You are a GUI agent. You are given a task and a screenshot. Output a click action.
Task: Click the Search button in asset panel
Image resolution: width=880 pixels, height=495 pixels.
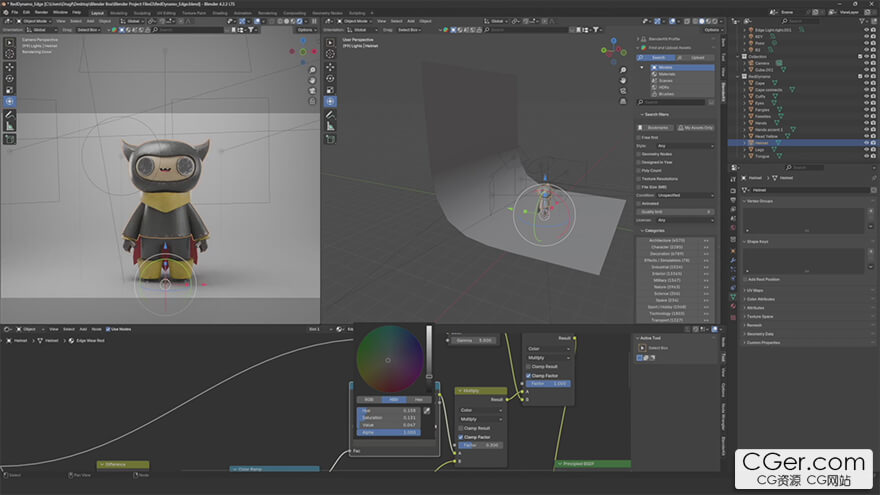coord(656,58)
